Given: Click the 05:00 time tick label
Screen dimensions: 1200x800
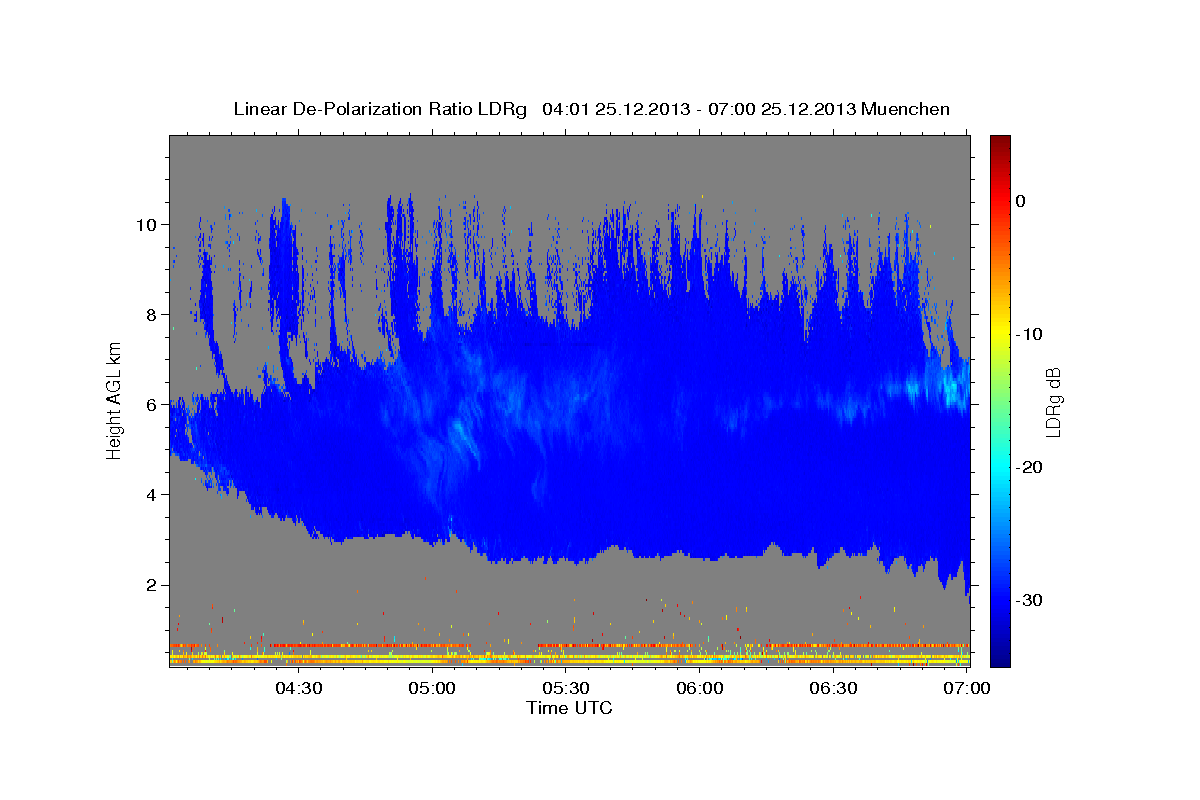Looking at the screenshot, I should point(433,688).
